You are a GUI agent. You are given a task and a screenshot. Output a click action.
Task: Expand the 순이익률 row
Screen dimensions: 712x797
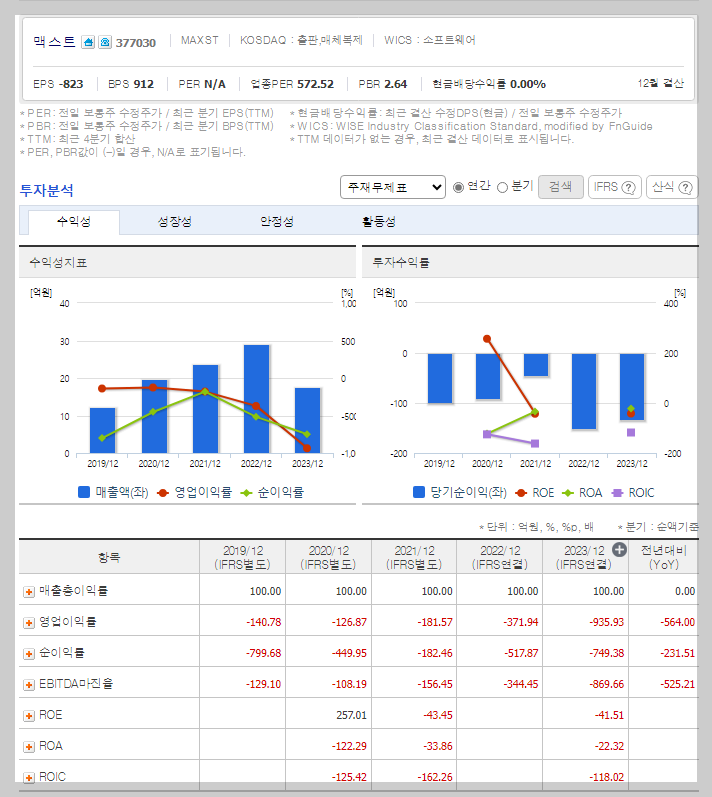coord(29,654)
